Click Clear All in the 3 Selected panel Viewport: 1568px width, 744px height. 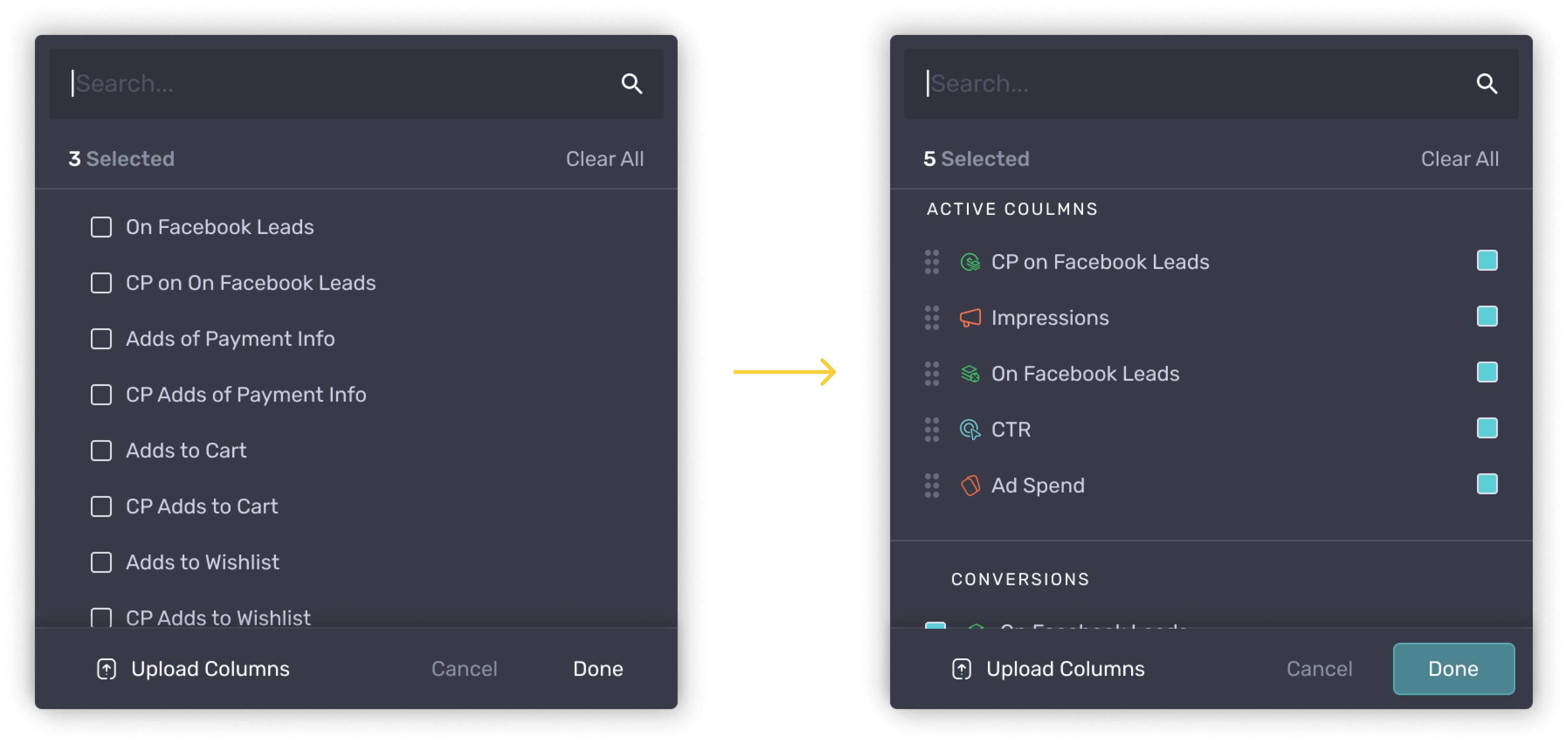pyautogui.click(x=604, y=159)
